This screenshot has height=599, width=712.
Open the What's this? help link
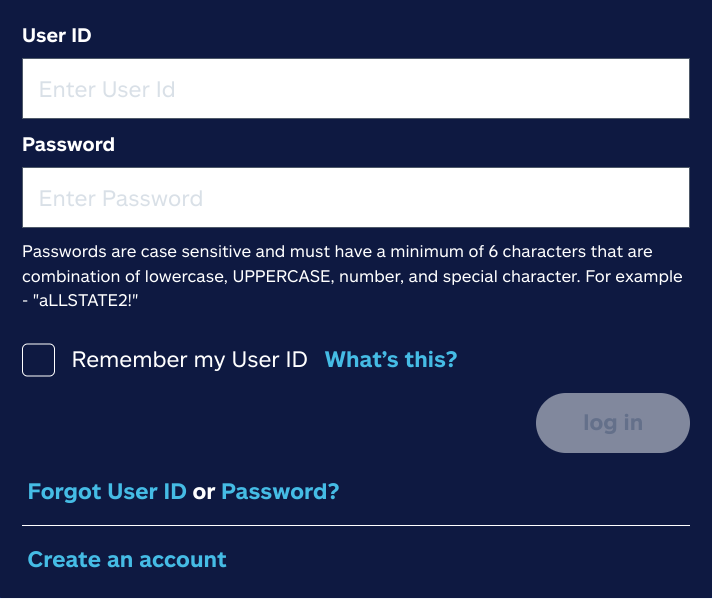(390, 360)
